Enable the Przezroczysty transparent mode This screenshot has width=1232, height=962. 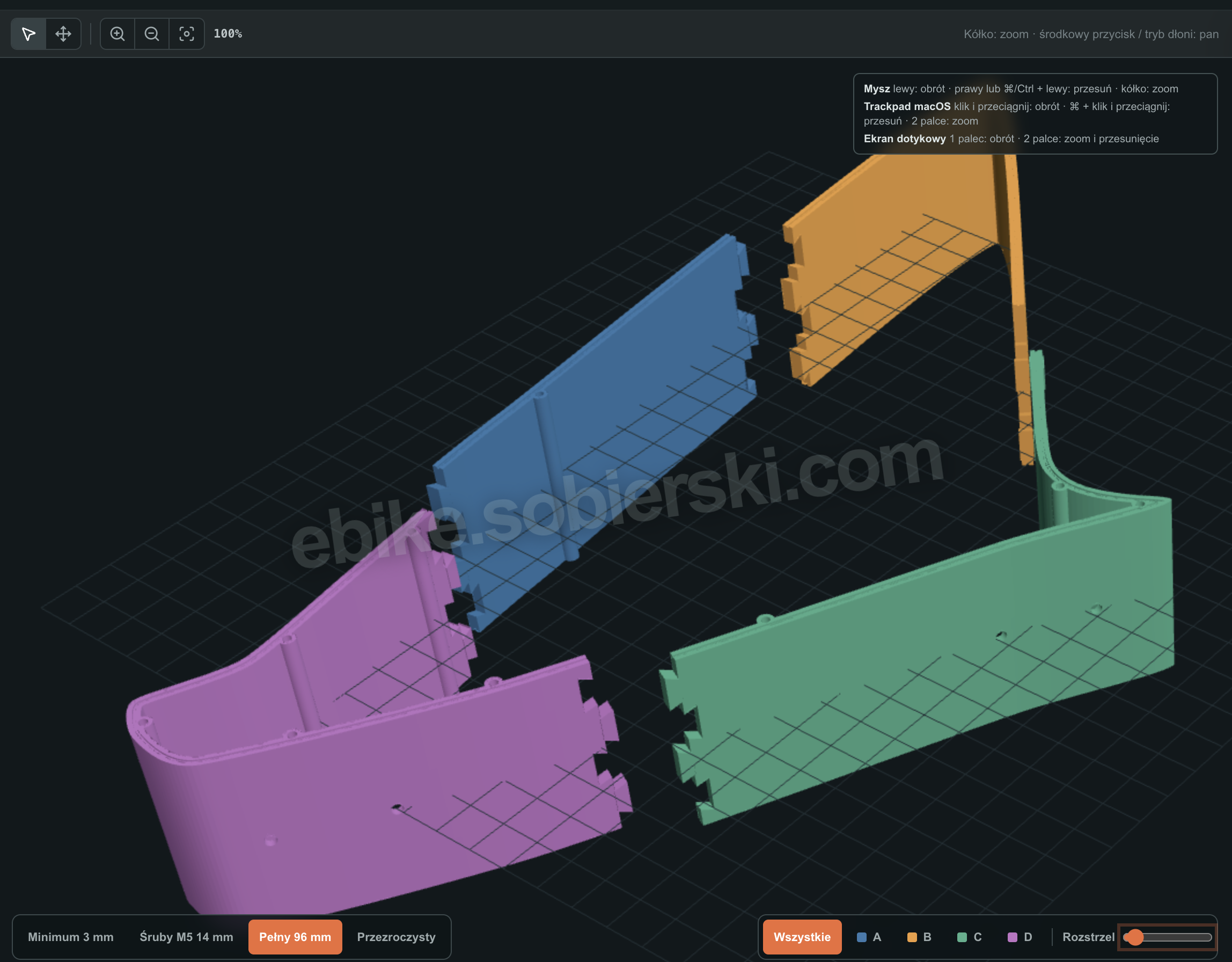[396, 937]
